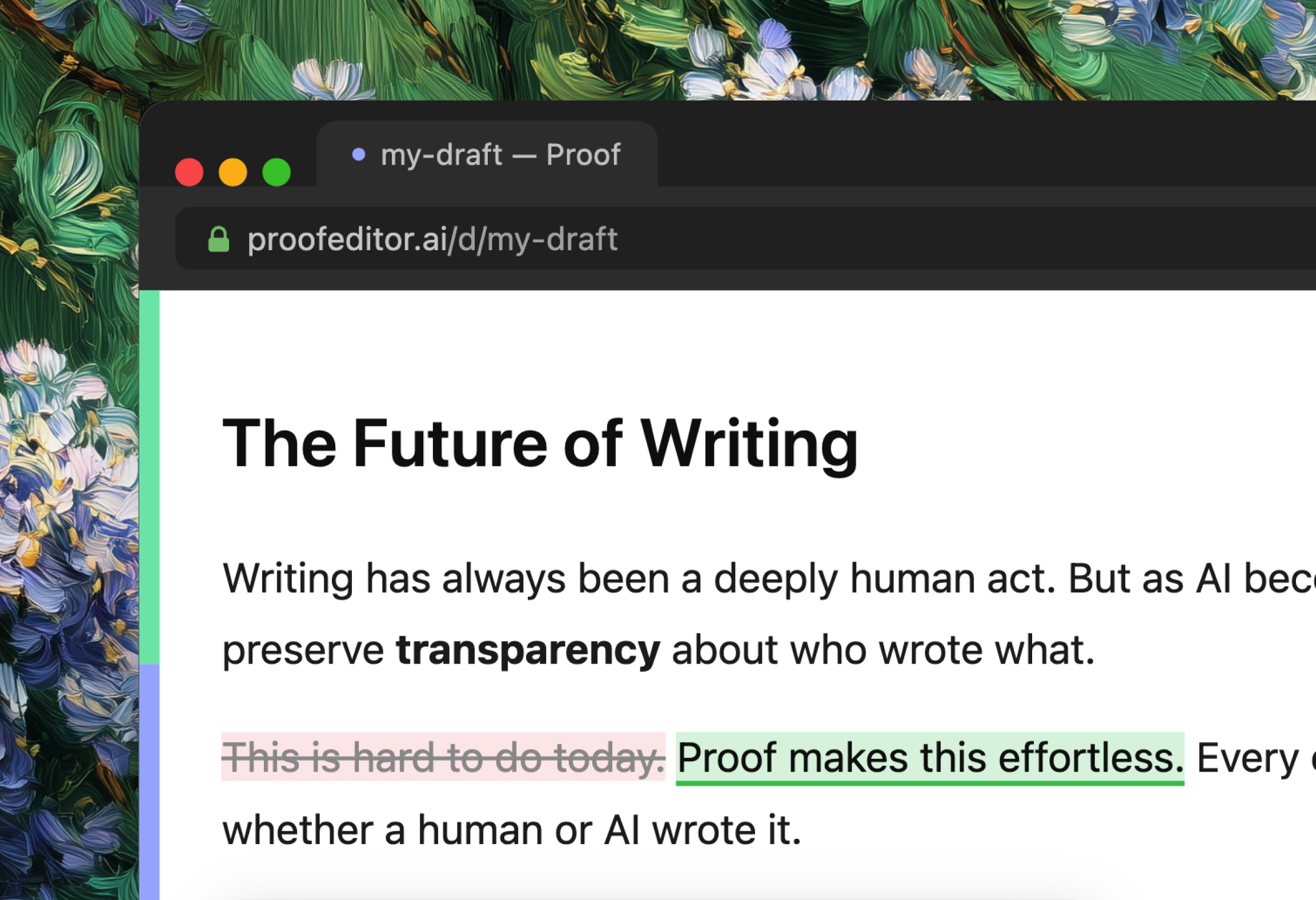
Task: Click the word "Every" after the green suggestion
Action: pos(1247,758)
